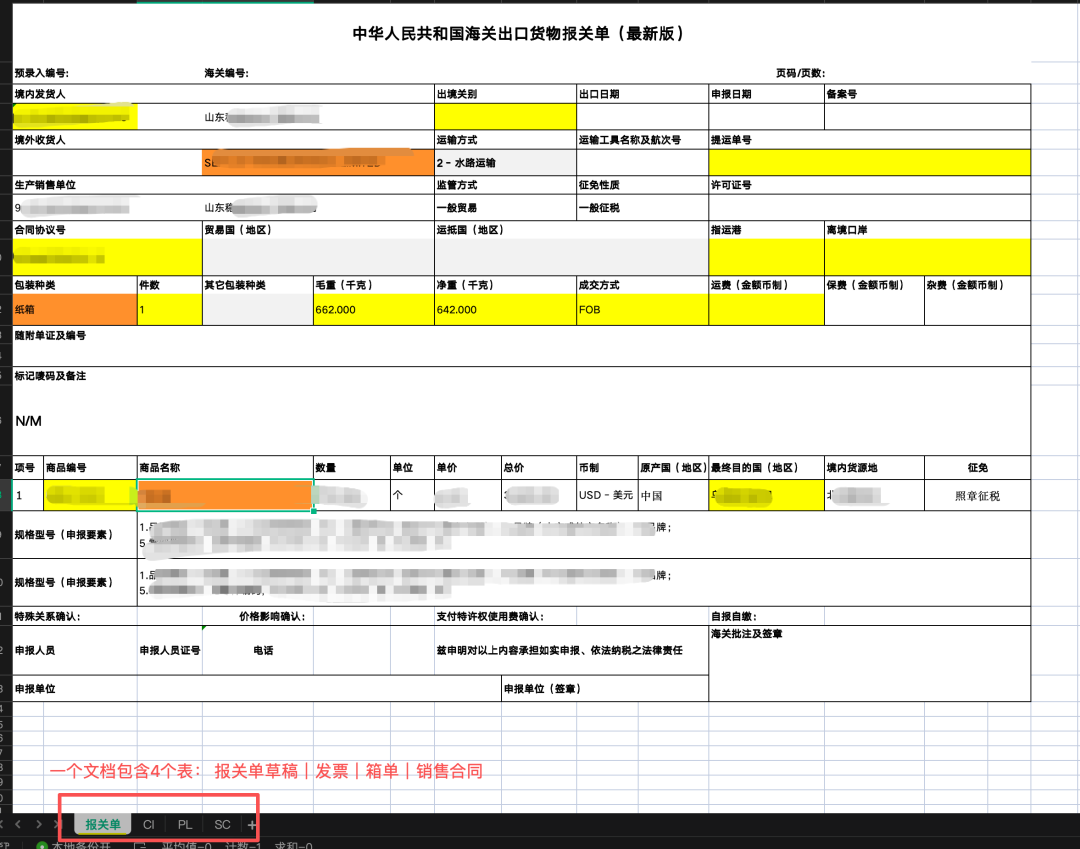This screenshot has height=849, width=1080.
Task: Select the 一般征税 cell
Action: point(643,207)
